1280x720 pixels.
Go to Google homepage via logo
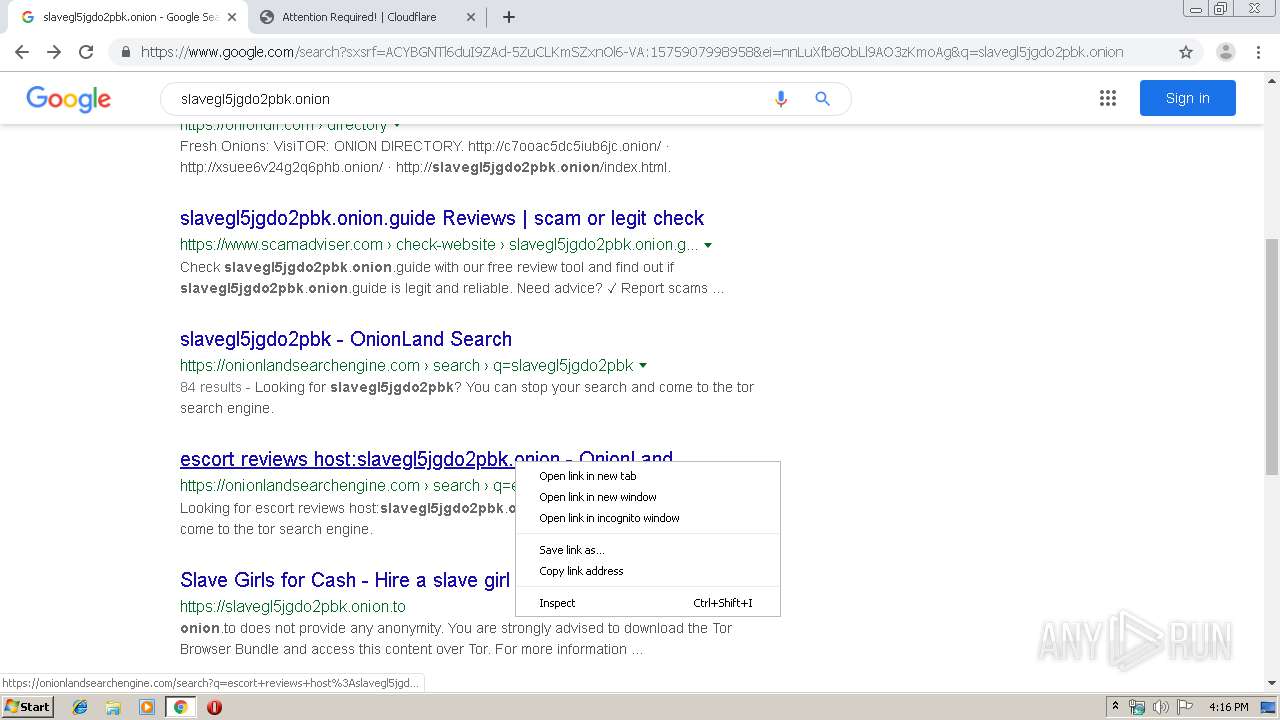click(x=68, y=99)
